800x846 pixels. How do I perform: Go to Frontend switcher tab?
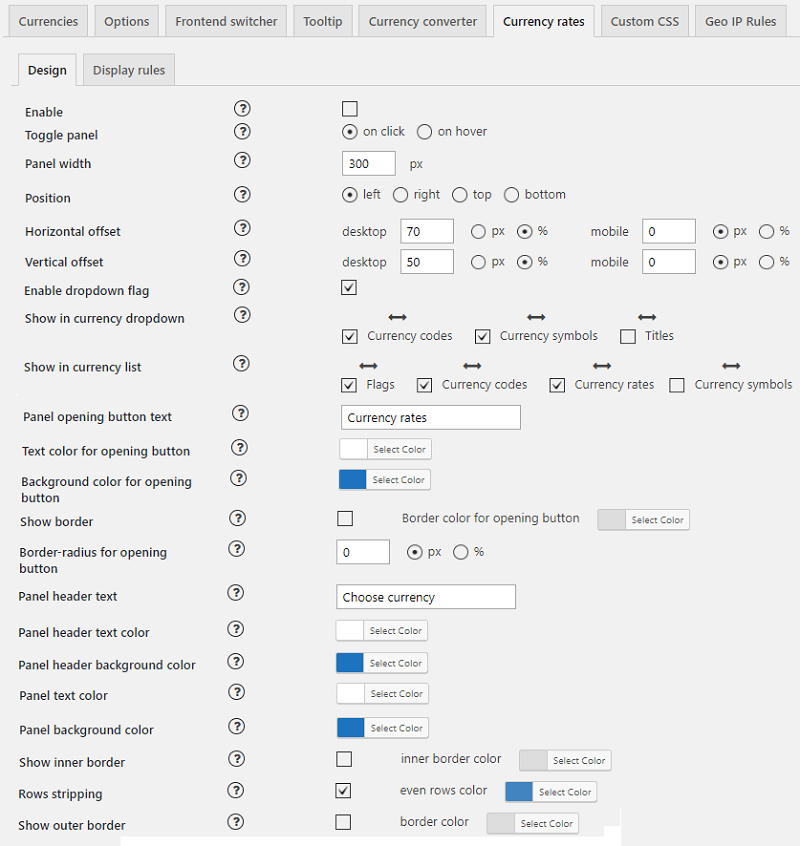[x=226, y=22]
